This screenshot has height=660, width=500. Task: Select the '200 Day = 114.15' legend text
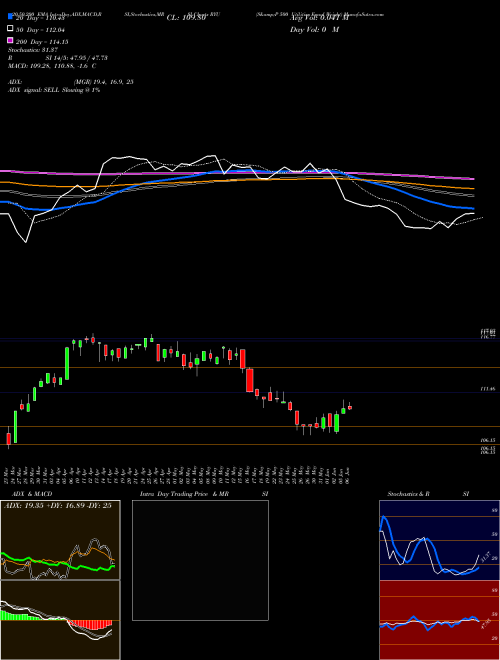[42, 42]
